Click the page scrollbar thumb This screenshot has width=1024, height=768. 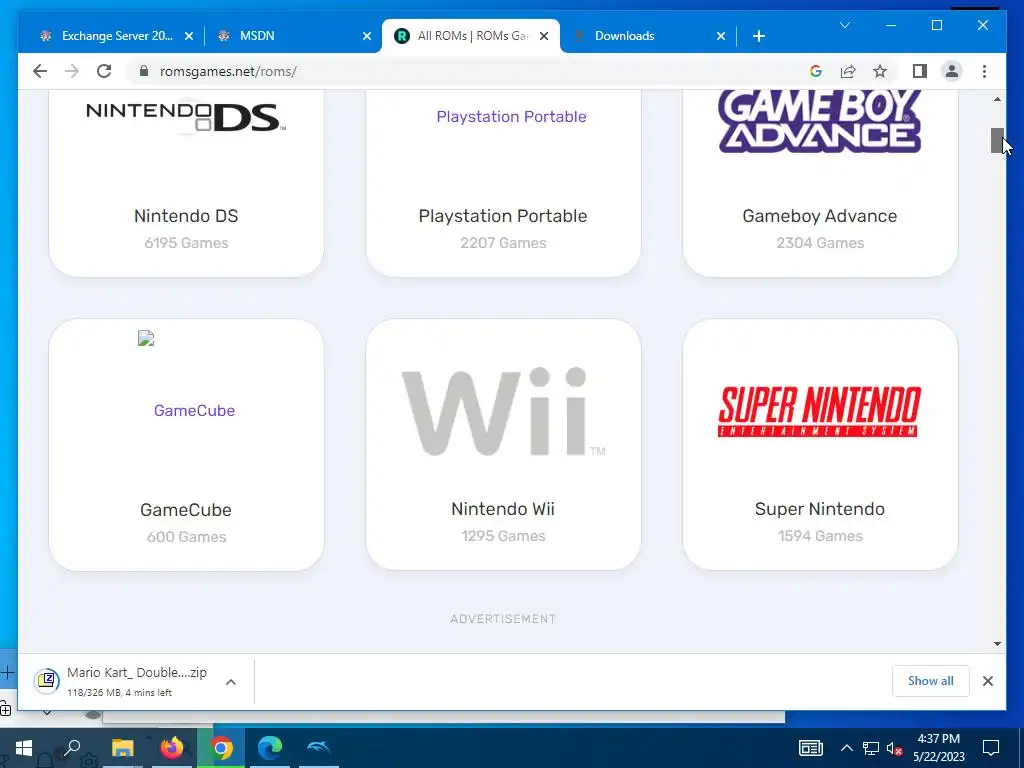pos(997,140)
